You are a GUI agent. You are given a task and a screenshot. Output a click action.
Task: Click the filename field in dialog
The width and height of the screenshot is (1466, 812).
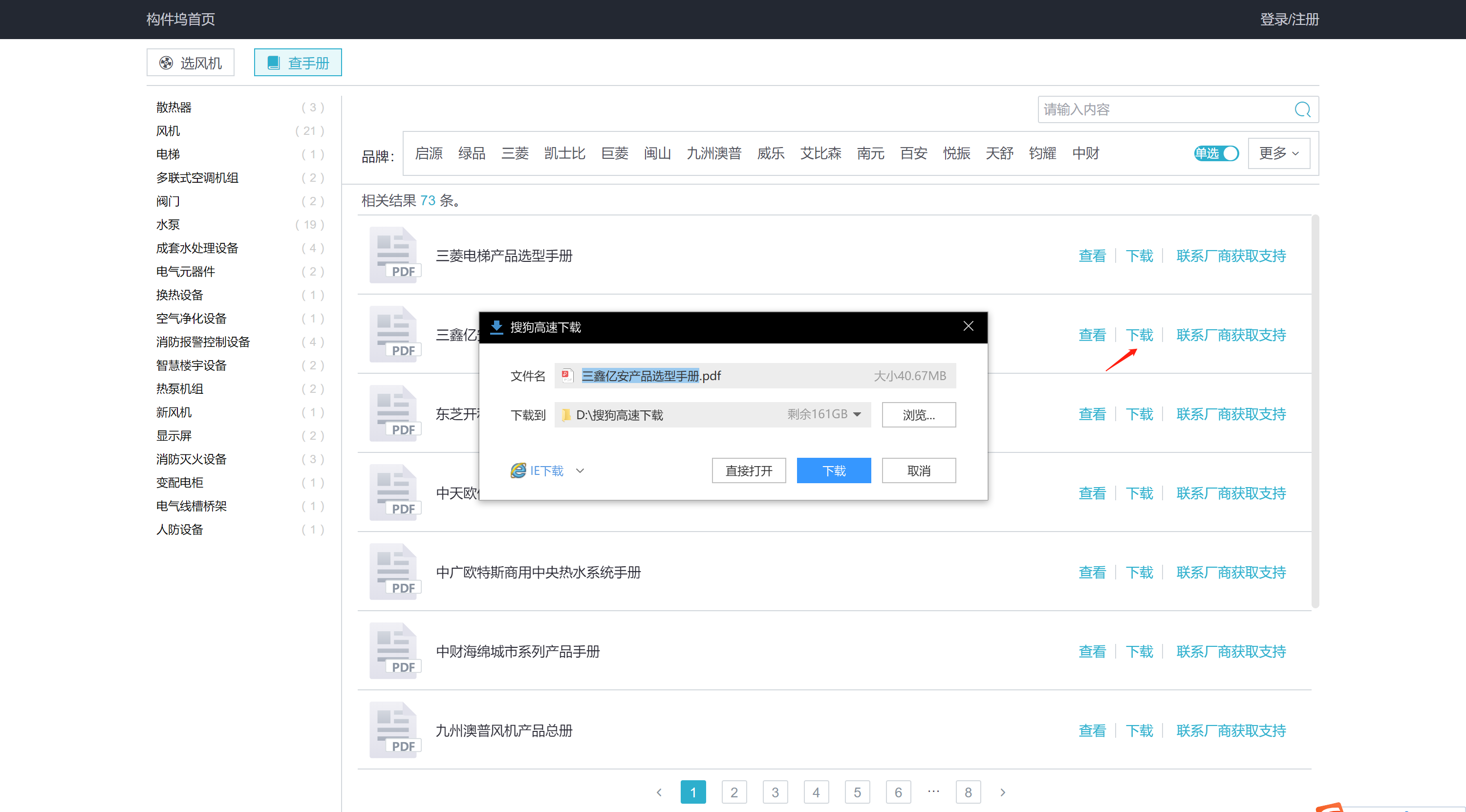tap(755, 376)
